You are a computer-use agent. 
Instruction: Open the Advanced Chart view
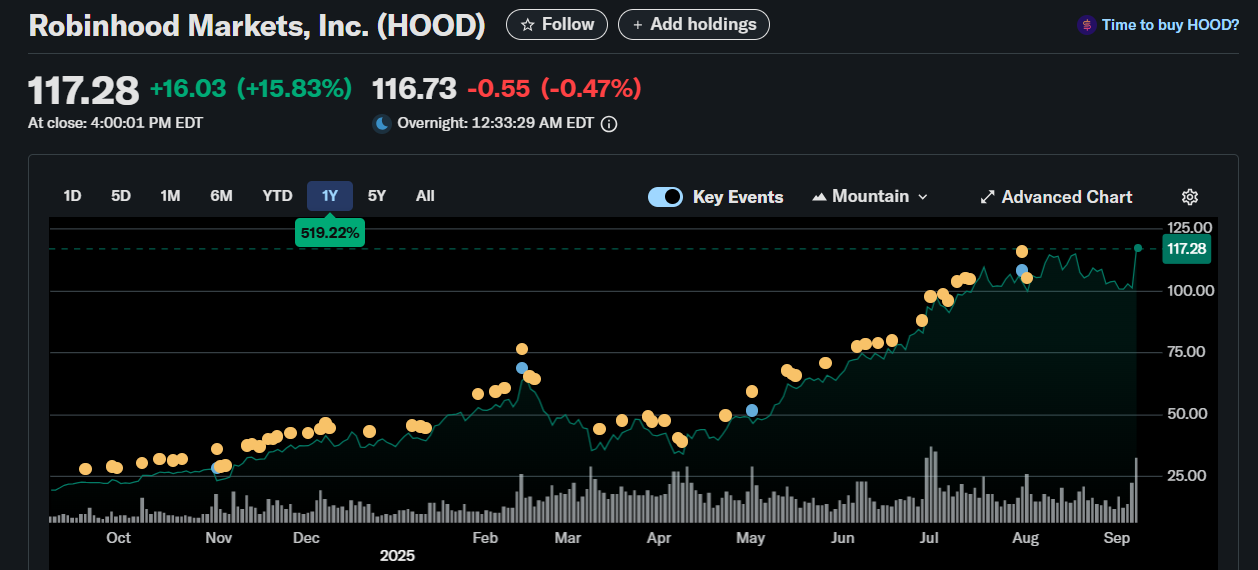pos(1056,197)
